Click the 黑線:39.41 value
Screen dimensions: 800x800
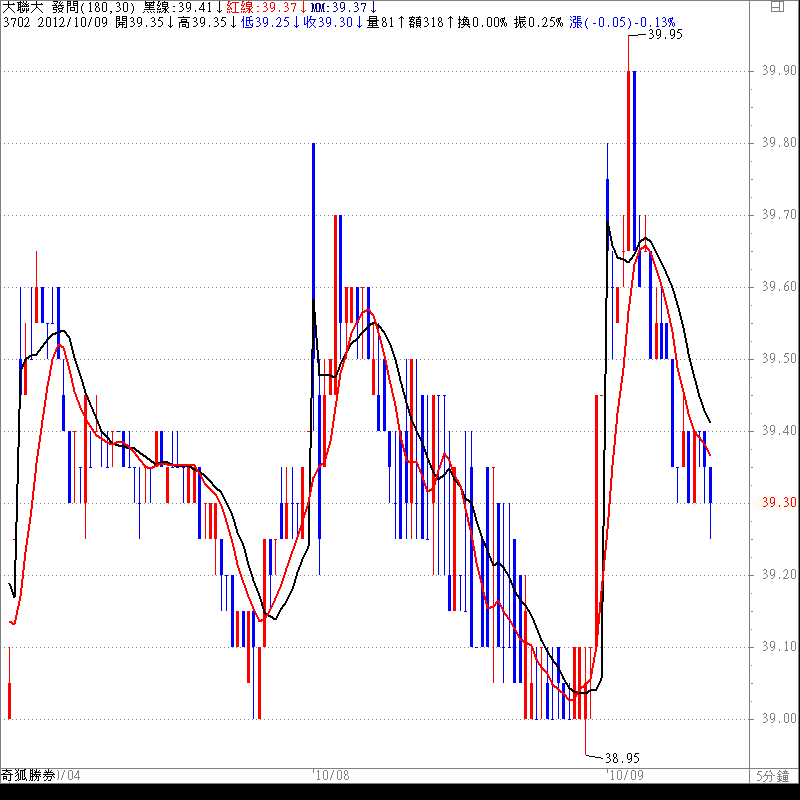pyautogui.click(x=183, y=8)
